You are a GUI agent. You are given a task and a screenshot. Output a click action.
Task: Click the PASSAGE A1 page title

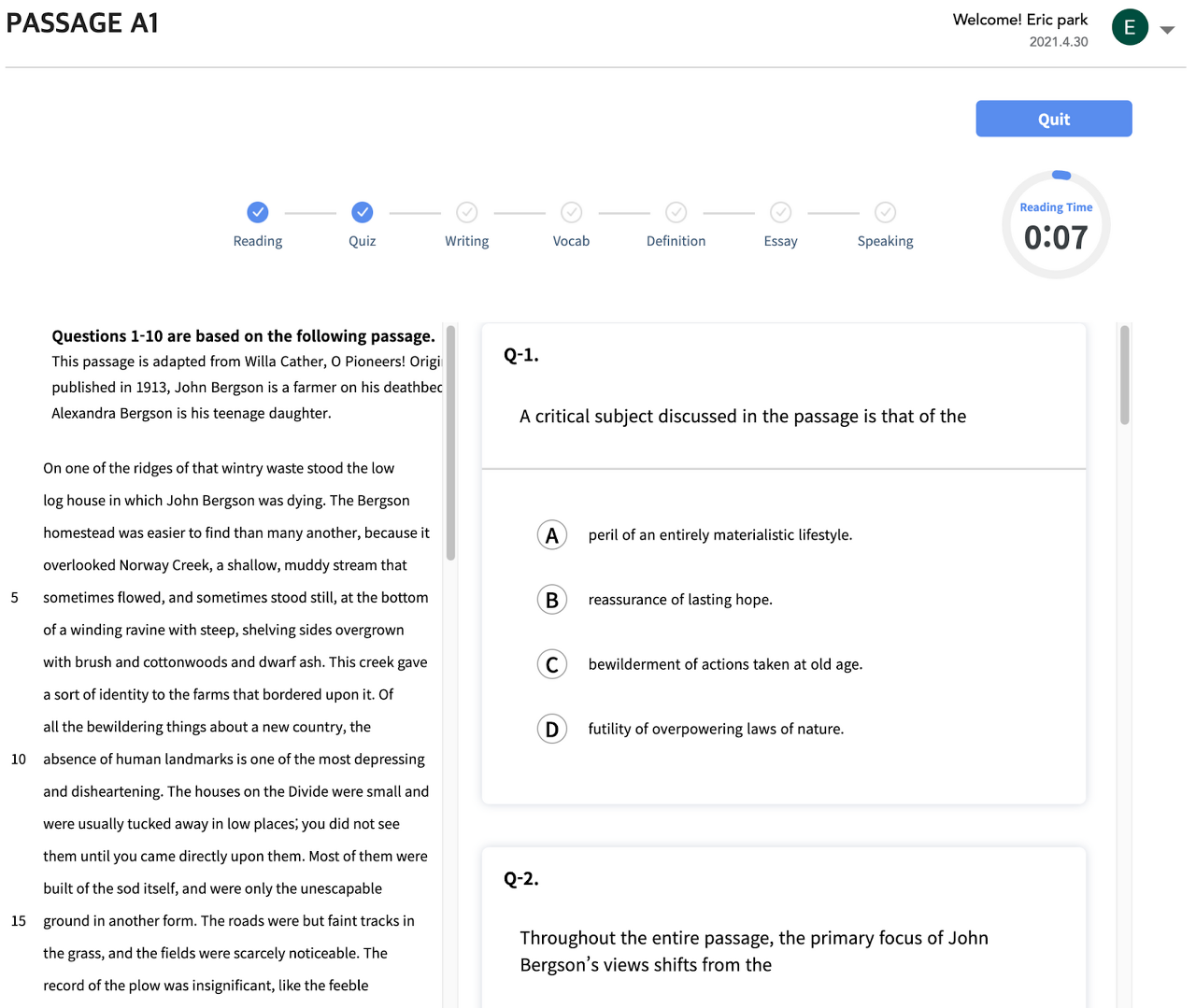(x=82, y=23)
